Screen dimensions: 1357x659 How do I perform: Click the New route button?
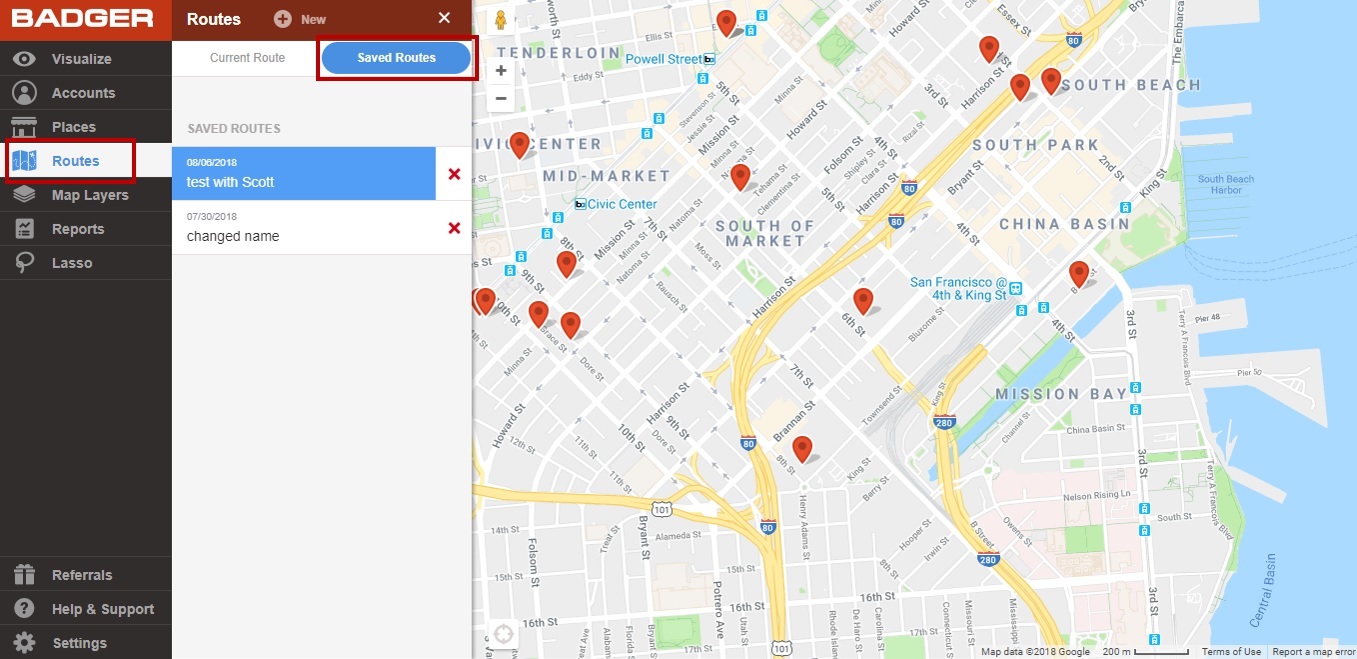[x=300, y=19]
